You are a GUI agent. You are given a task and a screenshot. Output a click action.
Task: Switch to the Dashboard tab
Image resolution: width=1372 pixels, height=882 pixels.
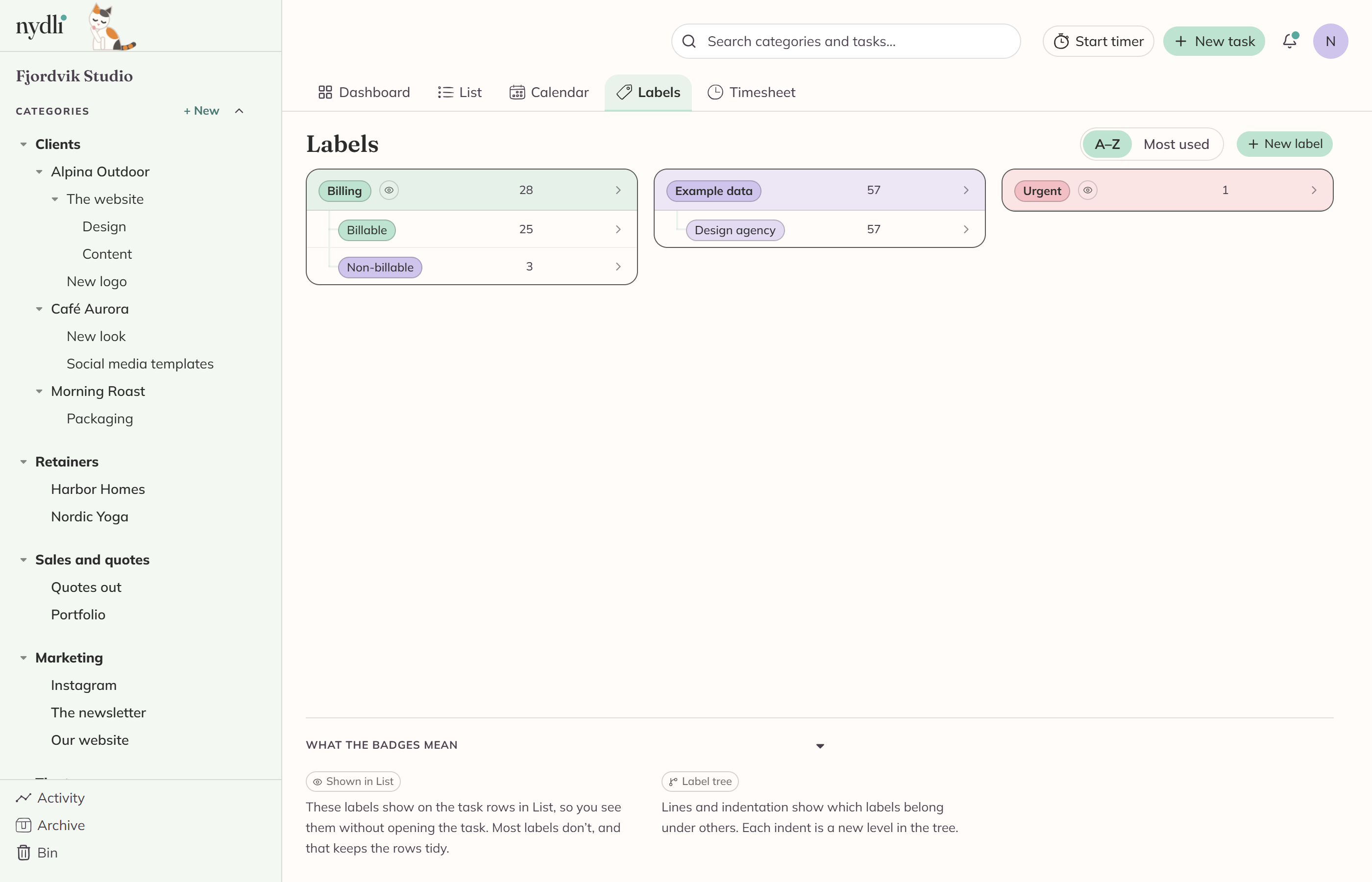[364, 92]
